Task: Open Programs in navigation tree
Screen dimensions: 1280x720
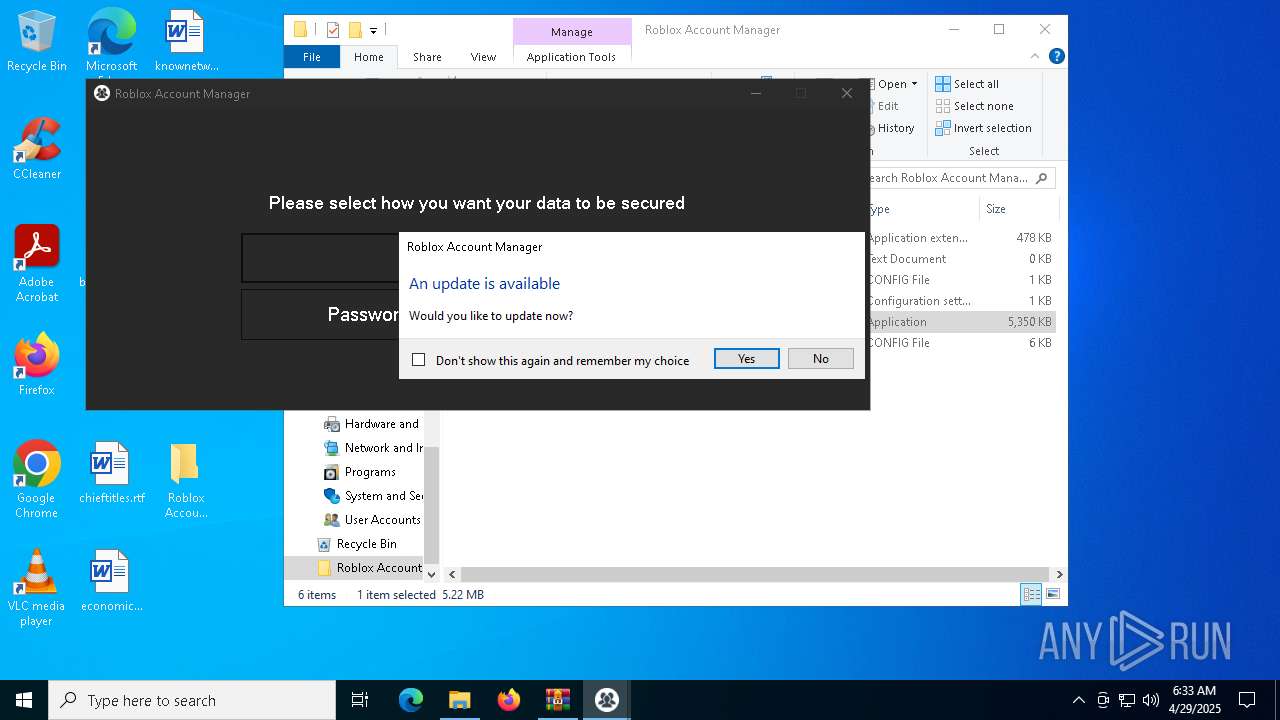Action: [x=360, y=472]
